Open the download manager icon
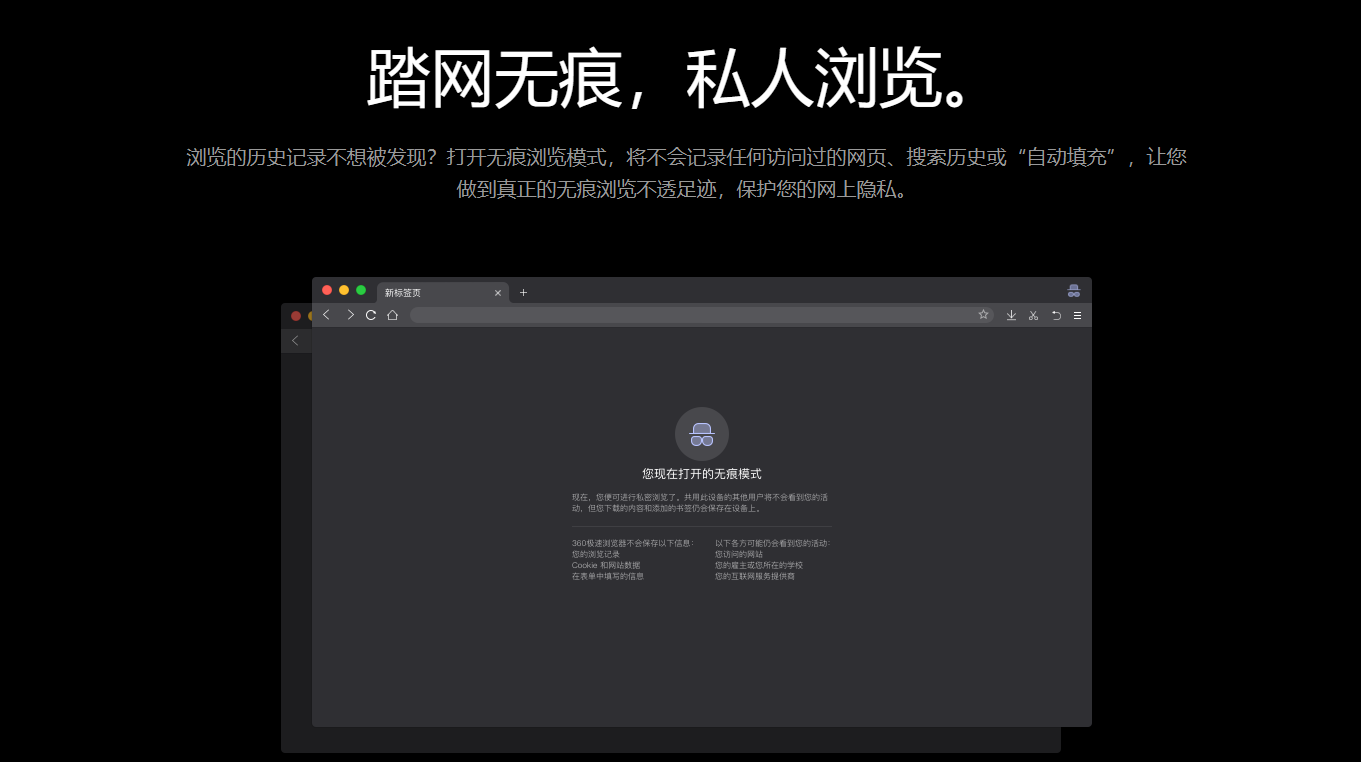 [1011, 314]
